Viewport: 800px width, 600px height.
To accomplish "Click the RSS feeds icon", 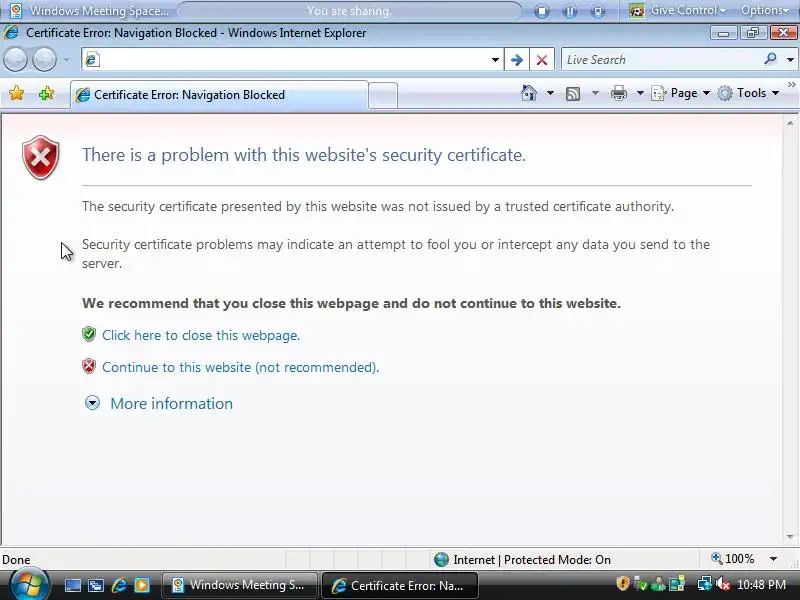I will pyautogui.click(x=573, y=93).
